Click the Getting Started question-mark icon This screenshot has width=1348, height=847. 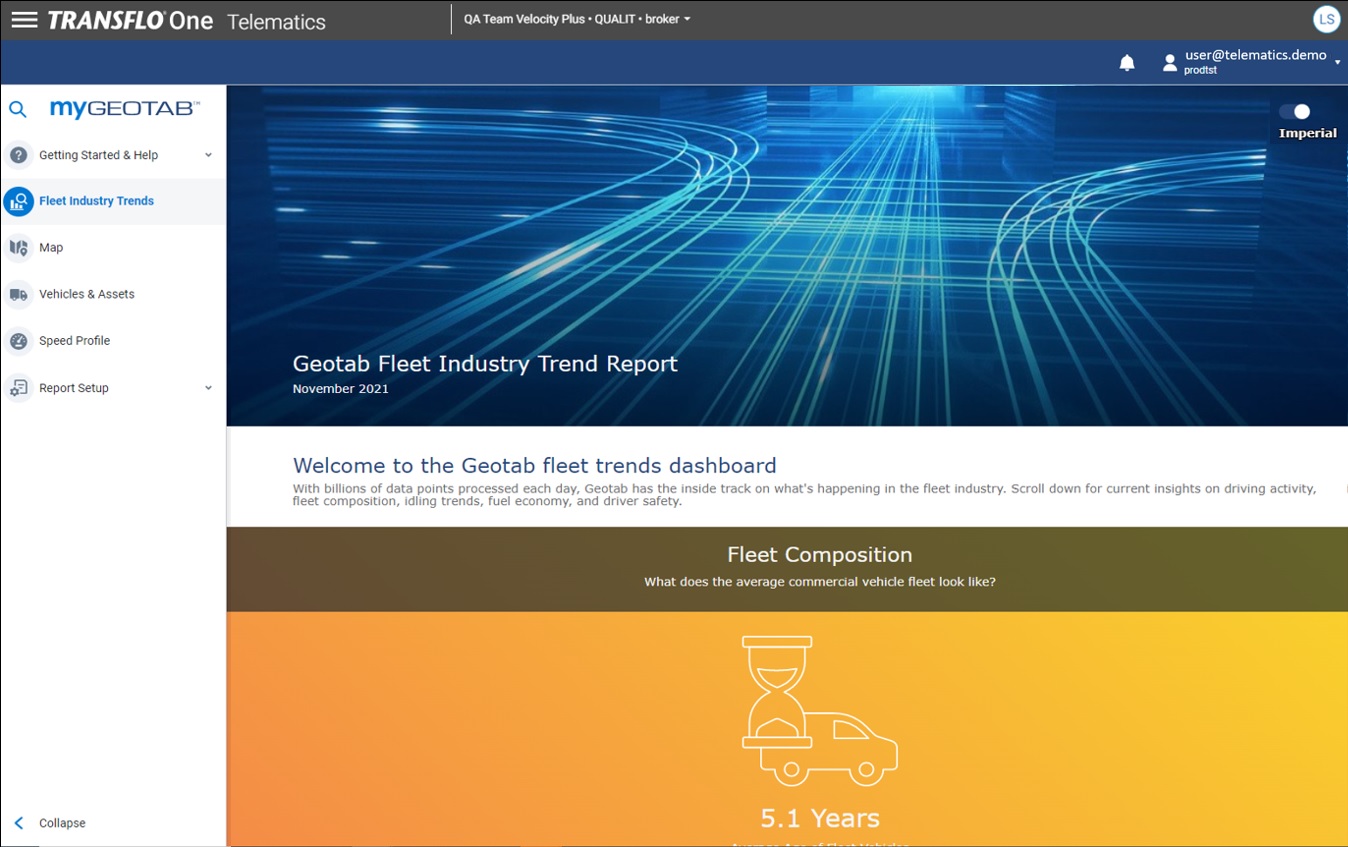coord(18,155)
